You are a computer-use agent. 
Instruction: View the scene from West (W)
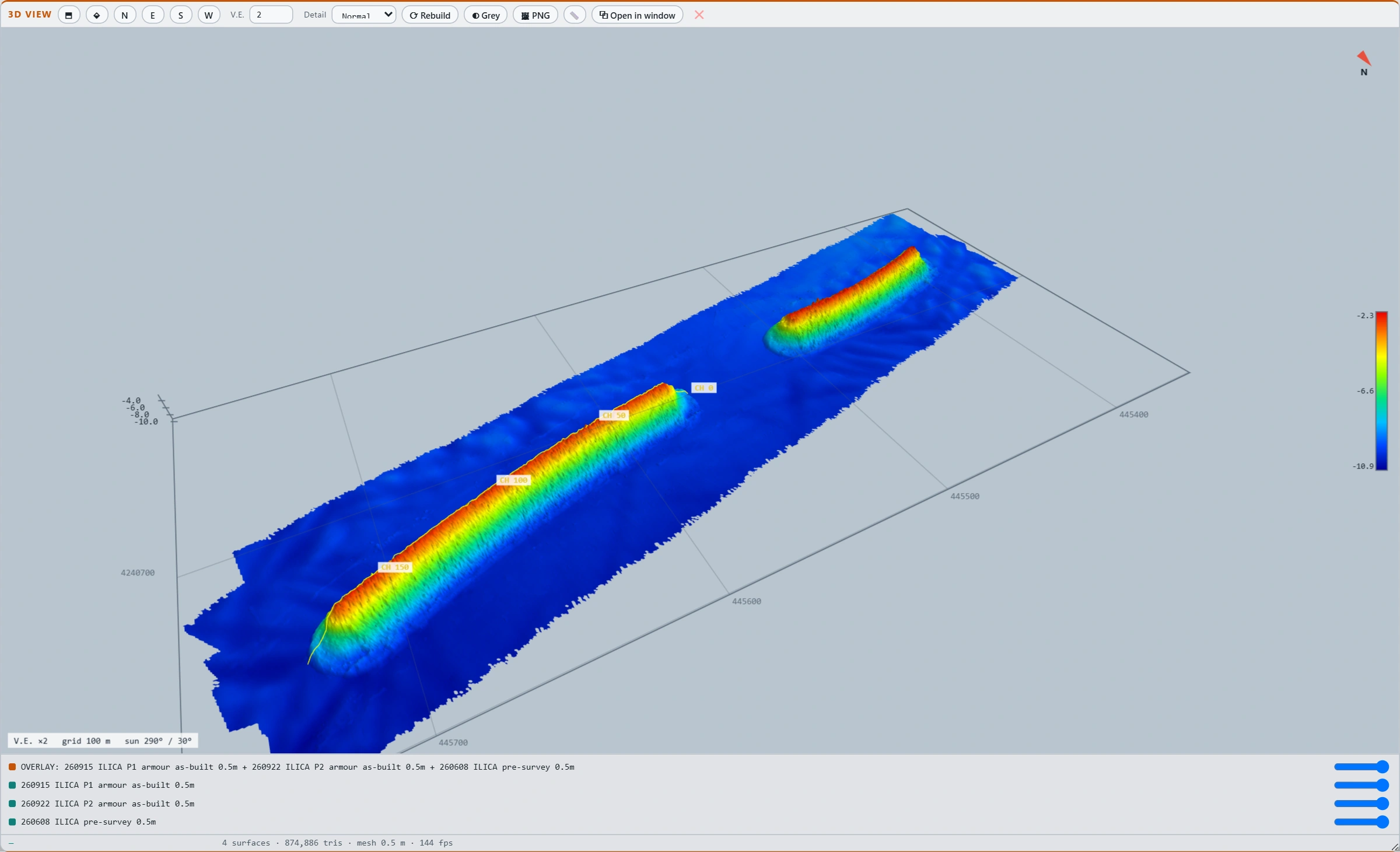point(209,15)
